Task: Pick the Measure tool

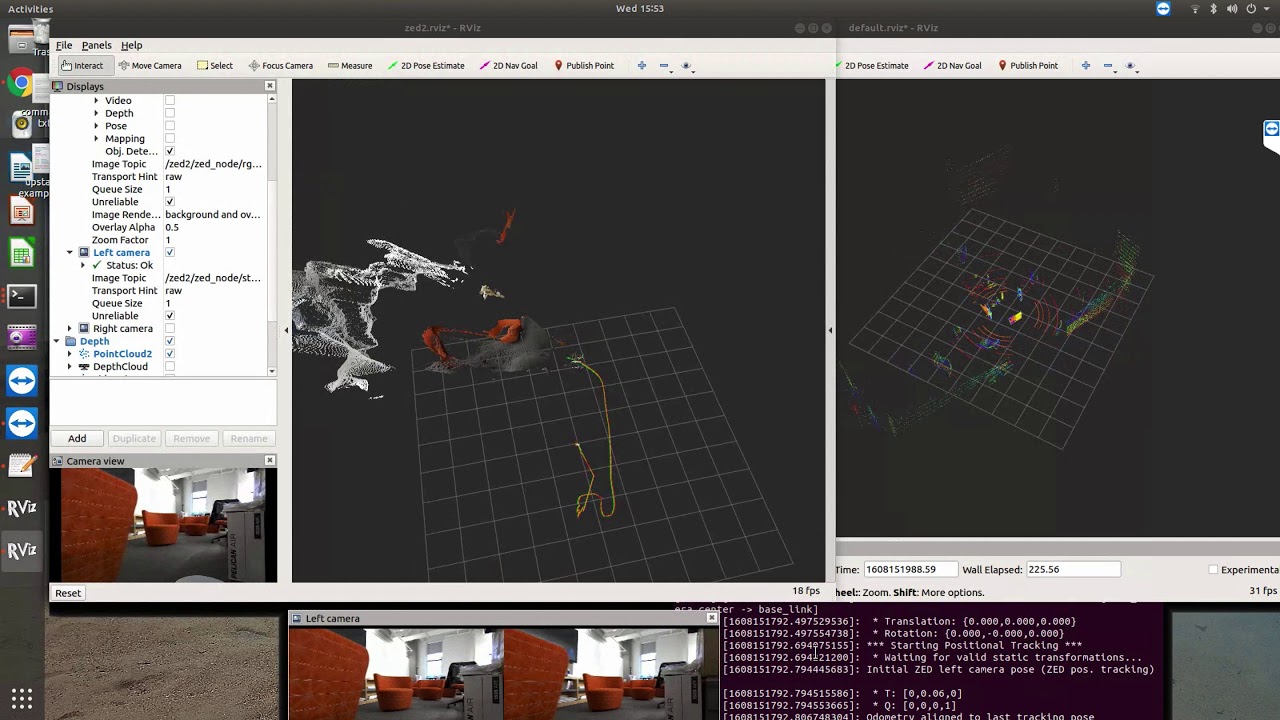Action: coord(349,65)
